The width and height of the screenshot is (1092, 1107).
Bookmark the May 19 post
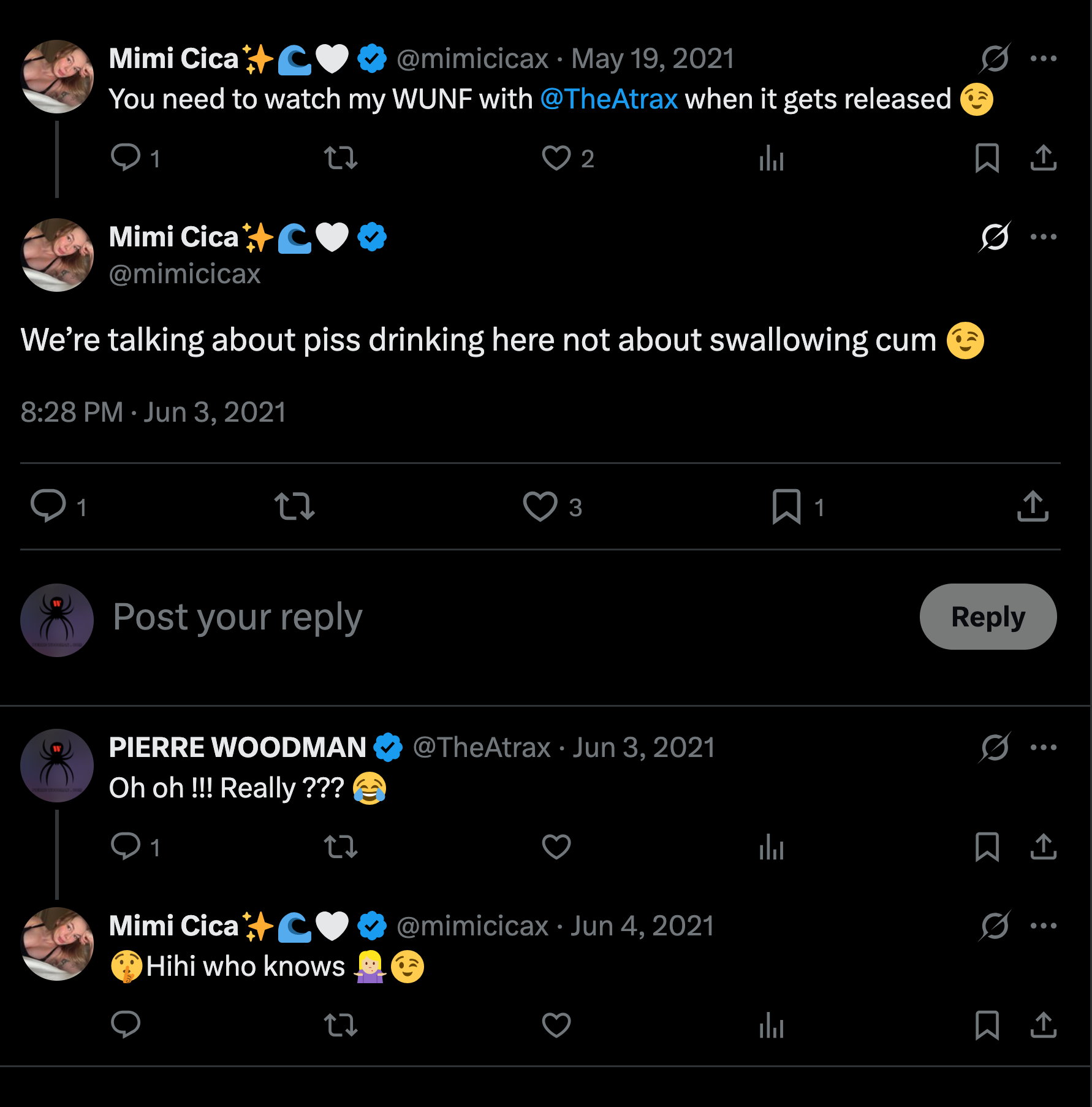pyautogui.click(x=987, y=158)
